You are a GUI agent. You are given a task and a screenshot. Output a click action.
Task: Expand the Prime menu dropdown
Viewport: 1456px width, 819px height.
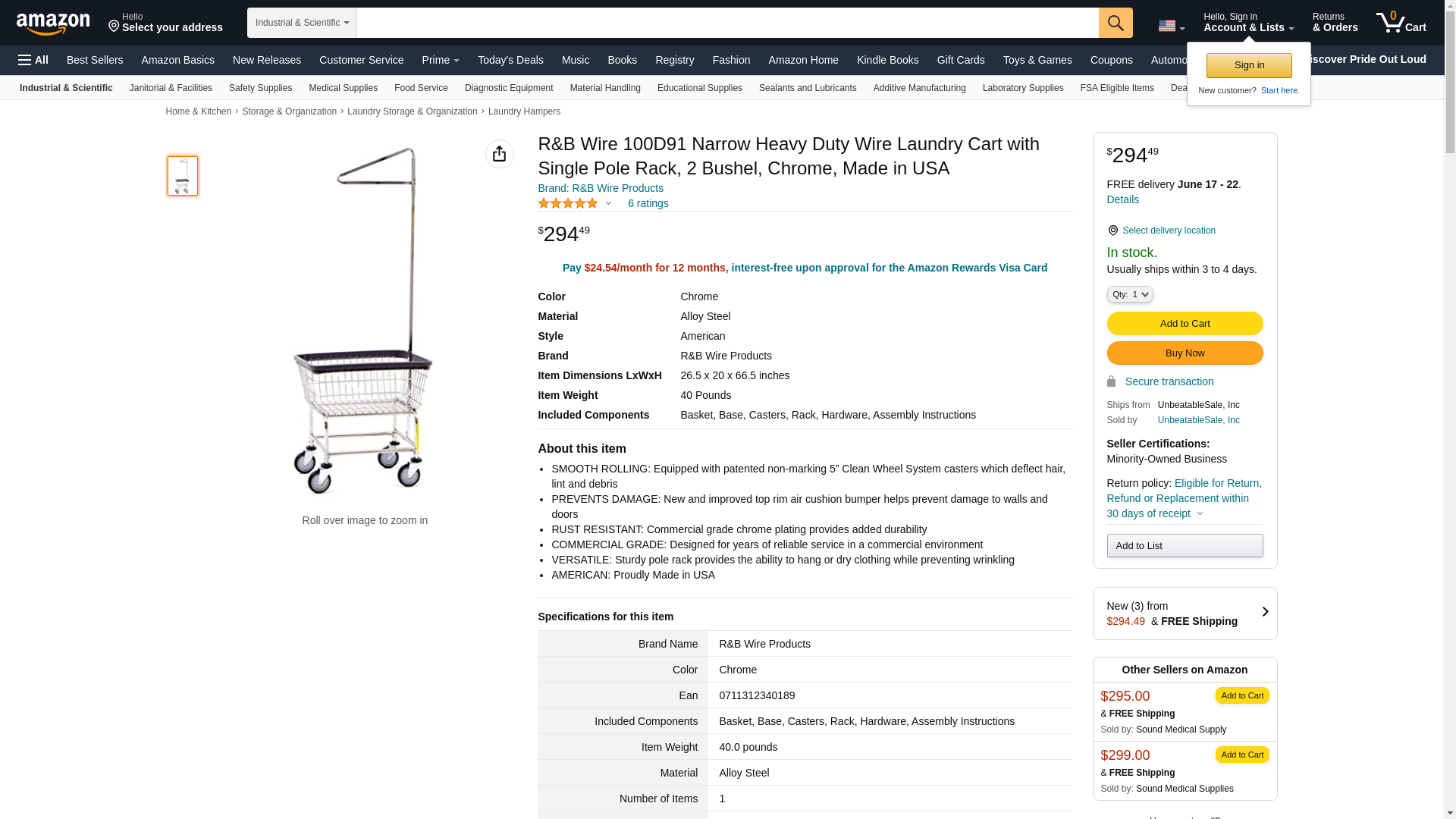pos(441,60)
